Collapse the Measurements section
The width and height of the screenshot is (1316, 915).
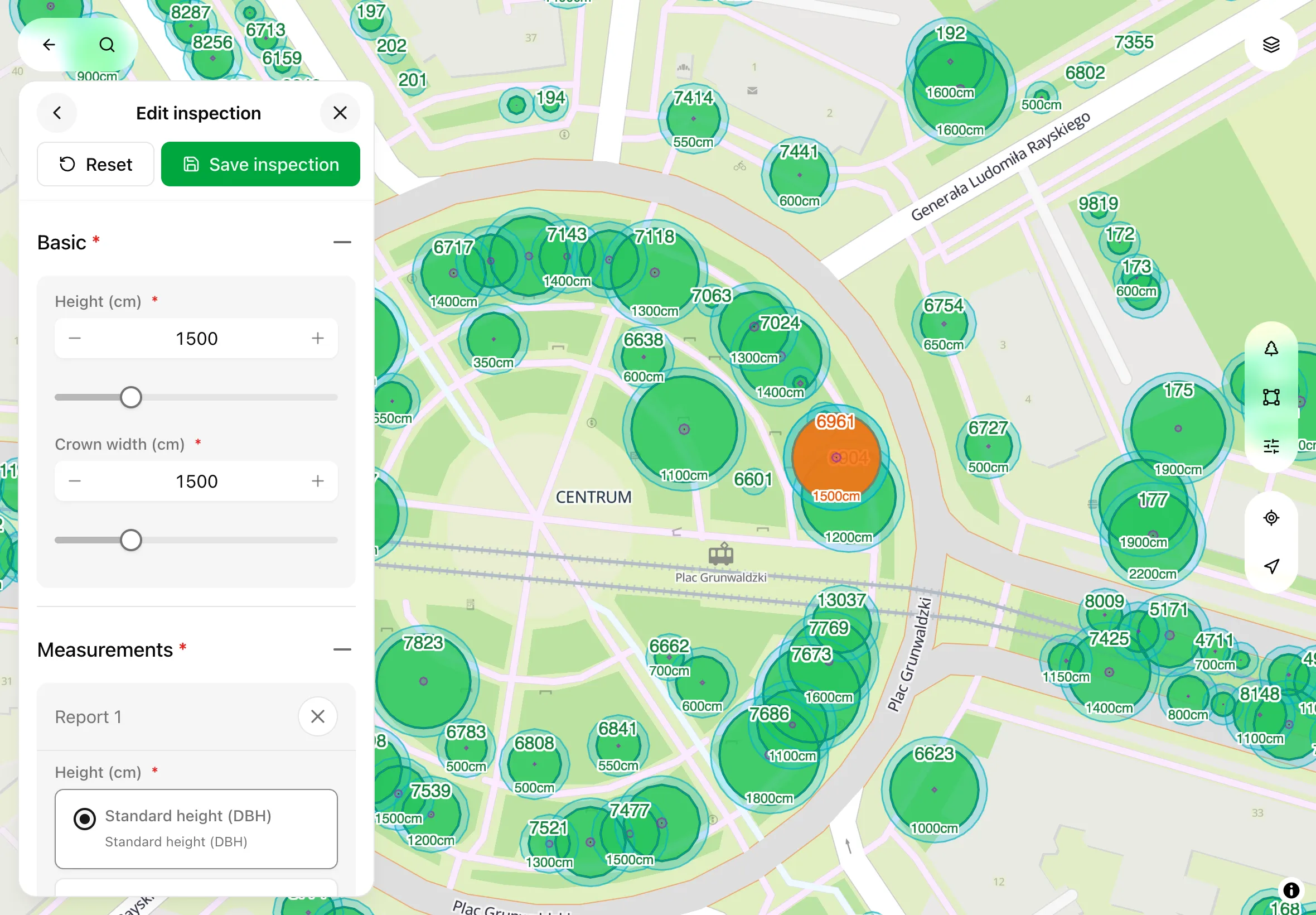tap(342, 649)
